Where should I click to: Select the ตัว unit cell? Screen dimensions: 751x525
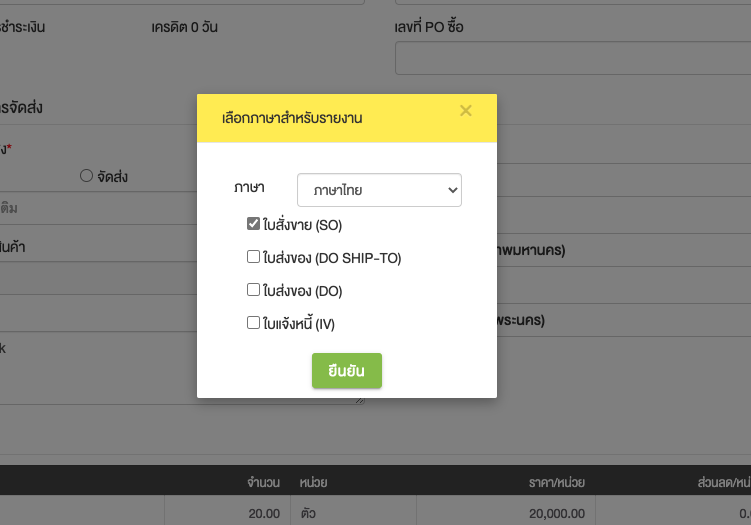(x=308, y=513)
